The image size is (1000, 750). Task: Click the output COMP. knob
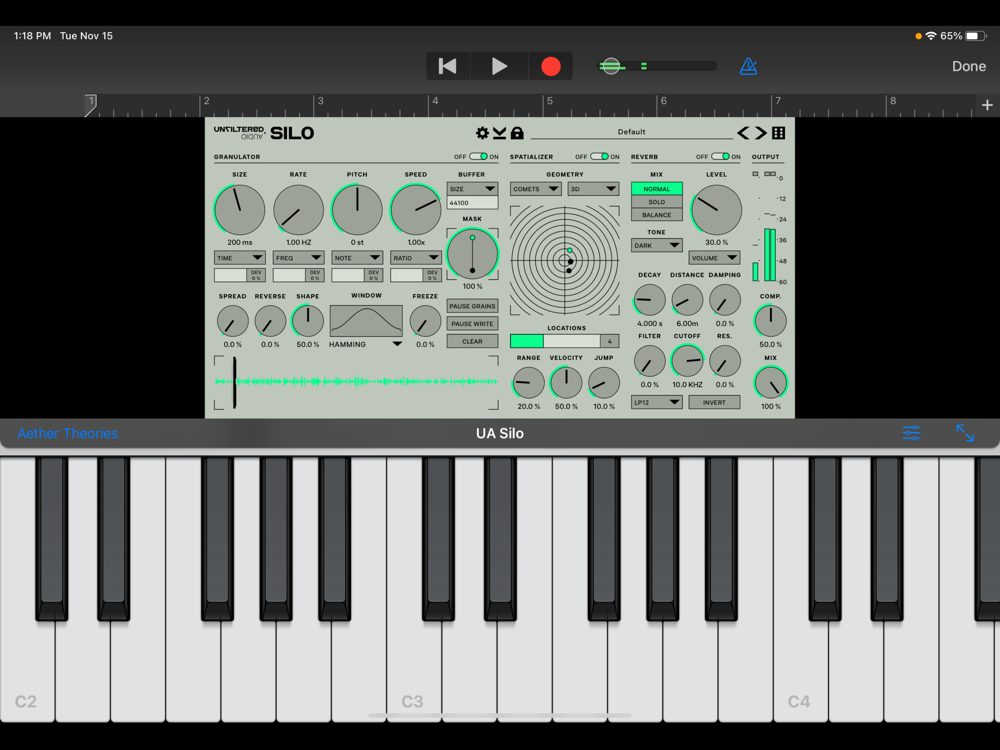click(x=770, y=321)
